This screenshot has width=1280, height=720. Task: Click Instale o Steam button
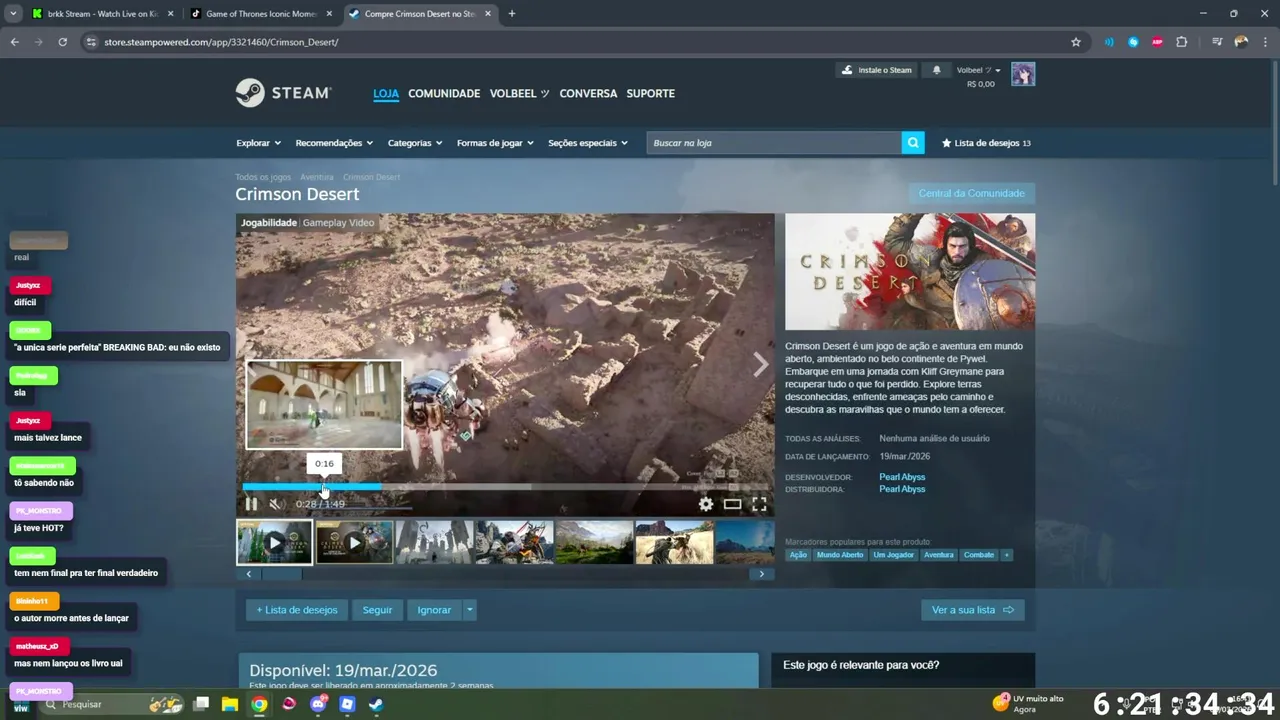pyautogui.click(x=877, y=70)
